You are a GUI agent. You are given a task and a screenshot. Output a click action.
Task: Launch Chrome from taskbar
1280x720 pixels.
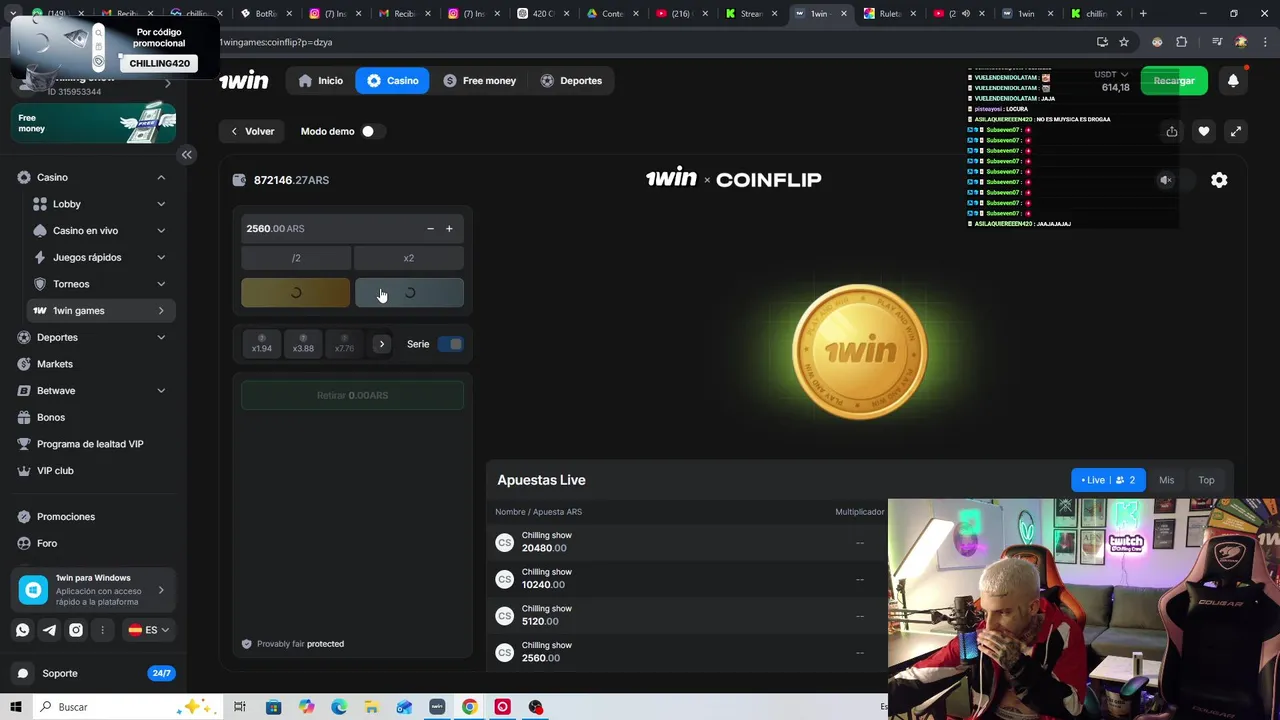coord(469,707)
